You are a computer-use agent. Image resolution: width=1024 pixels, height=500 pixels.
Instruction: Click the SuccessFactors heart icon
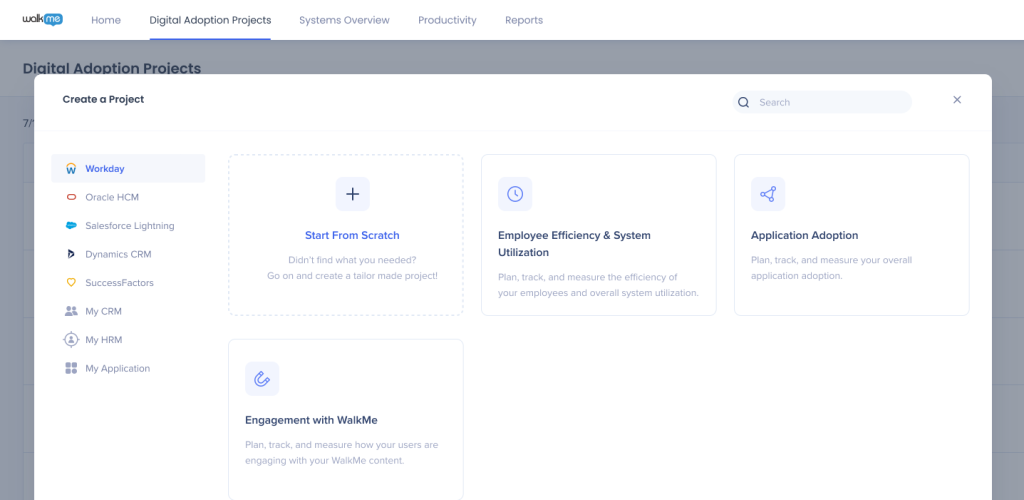click(x=71, y=283)
